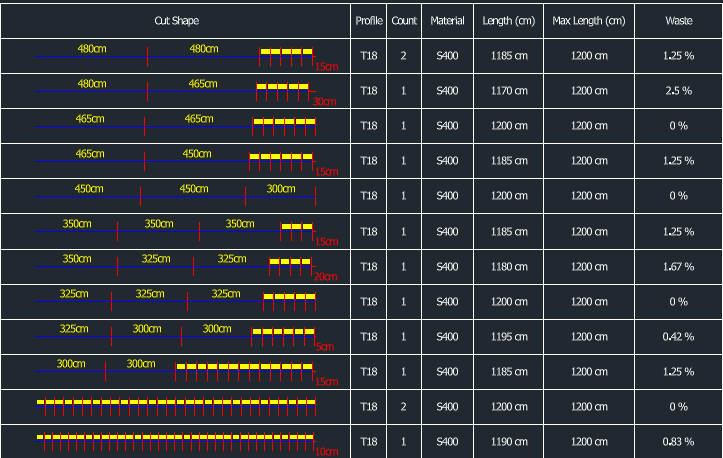Click 465cm label in the 465cm 450cm row
This screenshot has height=458, width=723.
click(90, 154)
